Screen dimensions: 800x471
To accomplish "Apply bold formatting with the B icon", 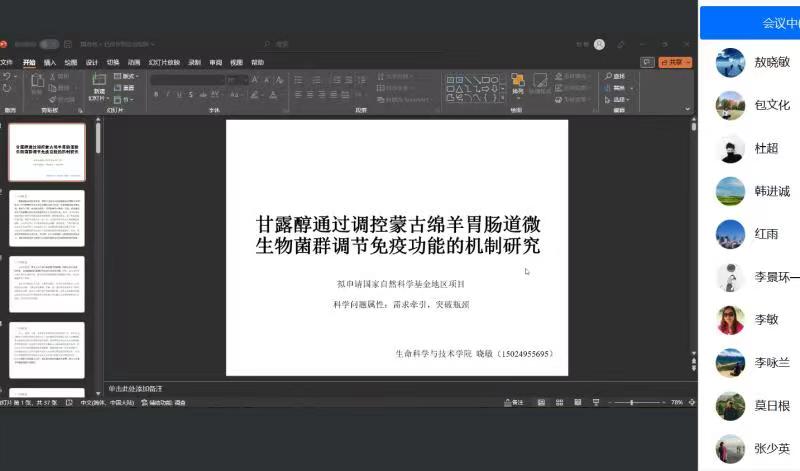I will (156, 94).
